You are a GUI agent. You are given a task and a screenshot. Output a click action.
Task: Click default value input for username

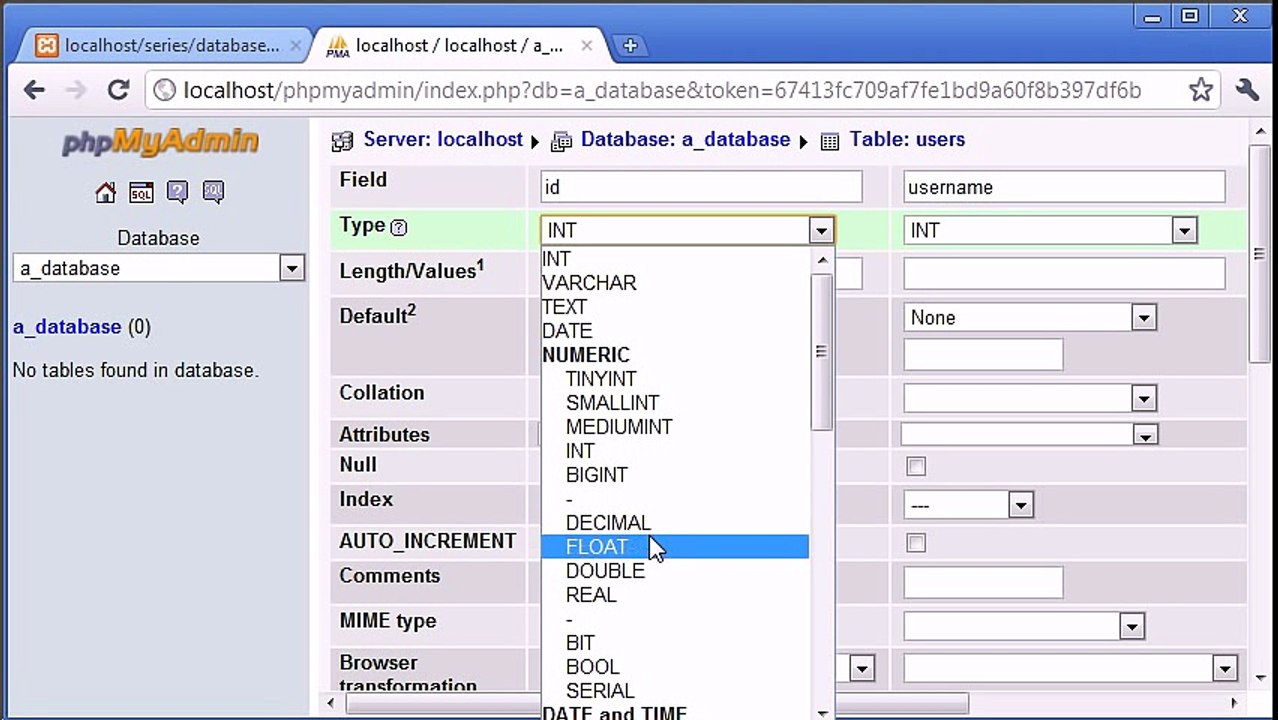click(x=983, y=355)
